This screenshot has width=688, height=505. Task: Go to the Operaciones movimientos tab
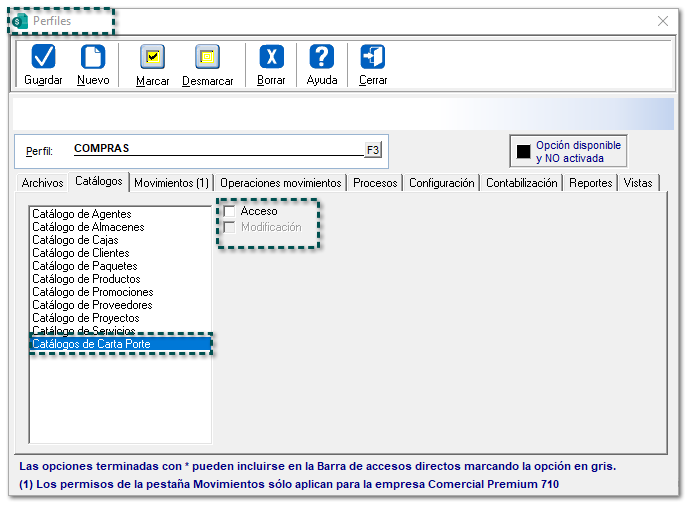point(281,183)
